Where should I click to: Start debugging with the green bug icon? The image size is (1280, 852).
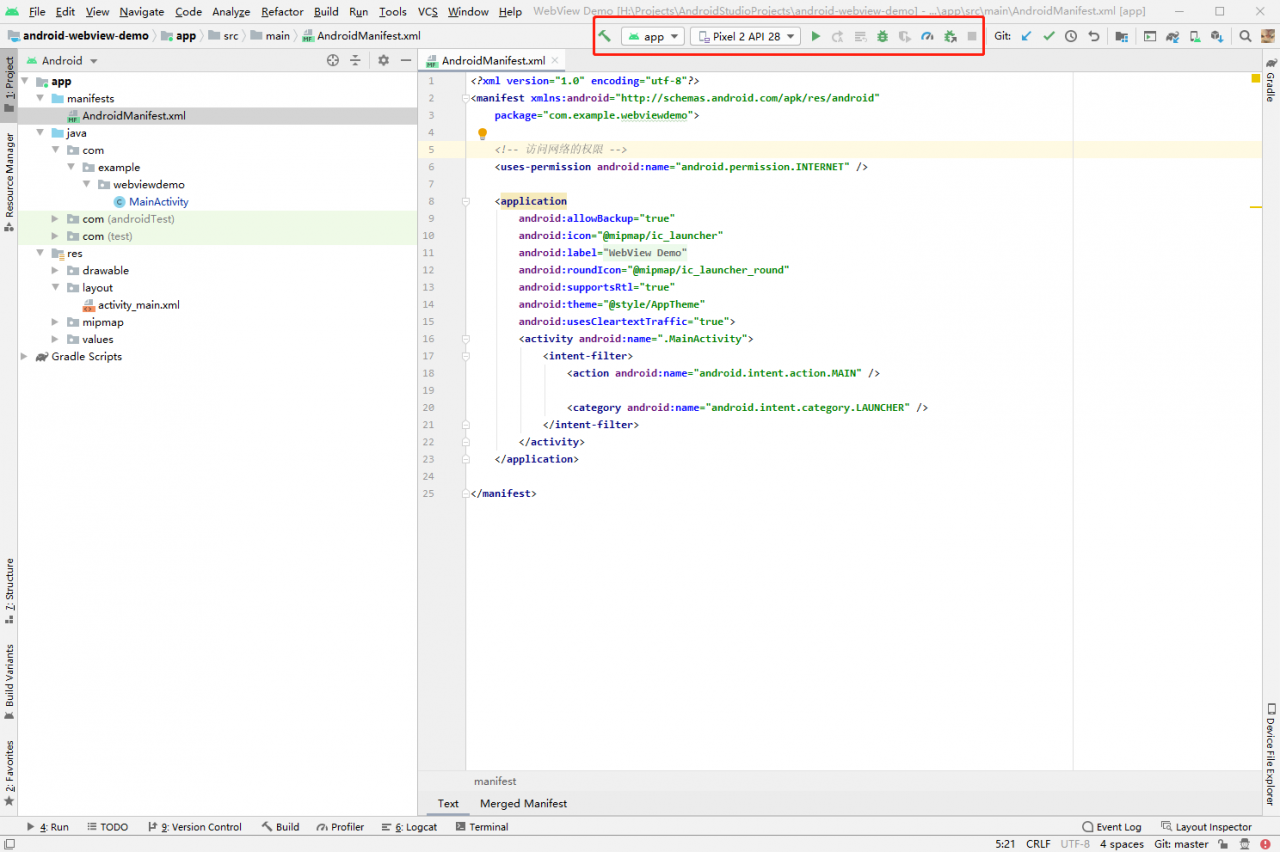pyautogui.click(x=882, y=36)
